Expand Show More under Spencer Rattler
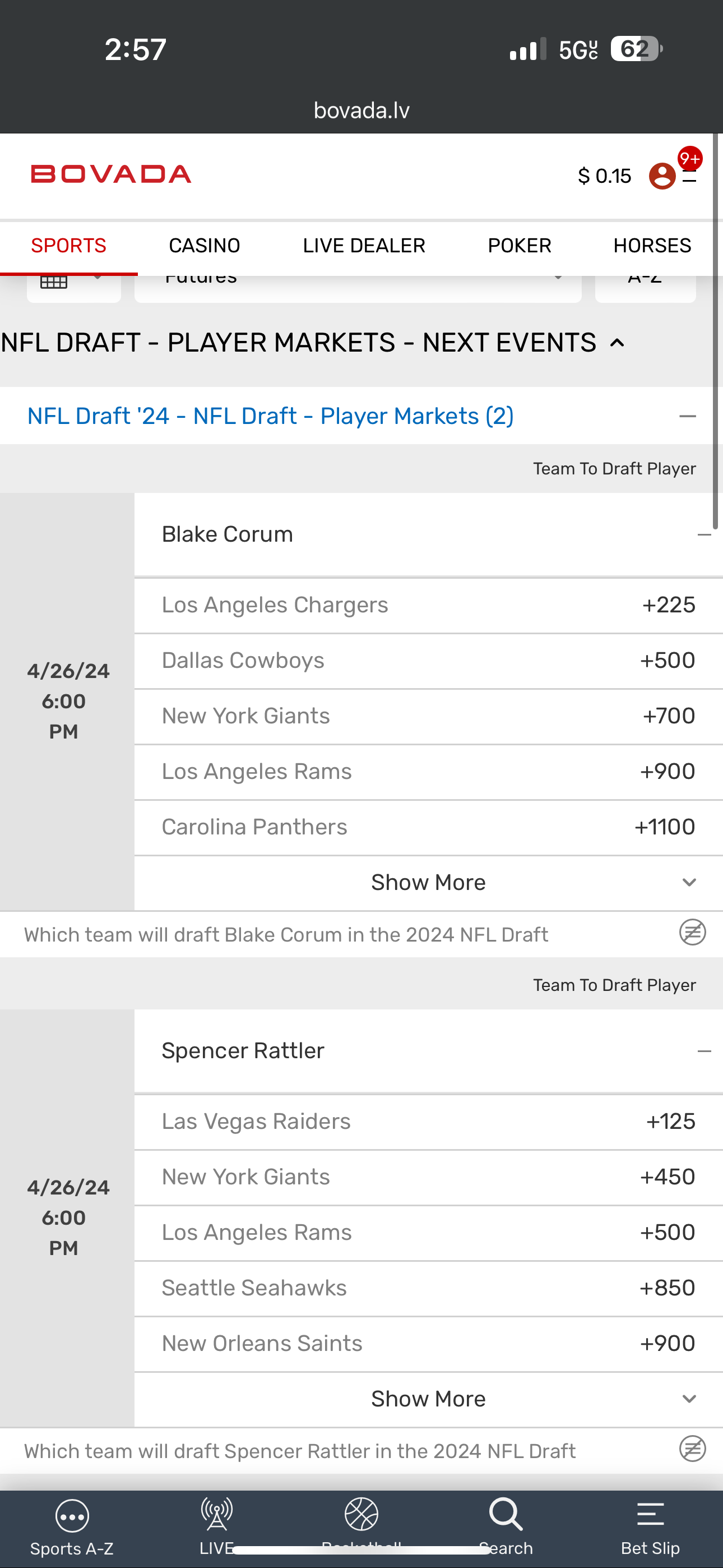The height and width of the screenshot is (1568, 723). click(428, 1399)
